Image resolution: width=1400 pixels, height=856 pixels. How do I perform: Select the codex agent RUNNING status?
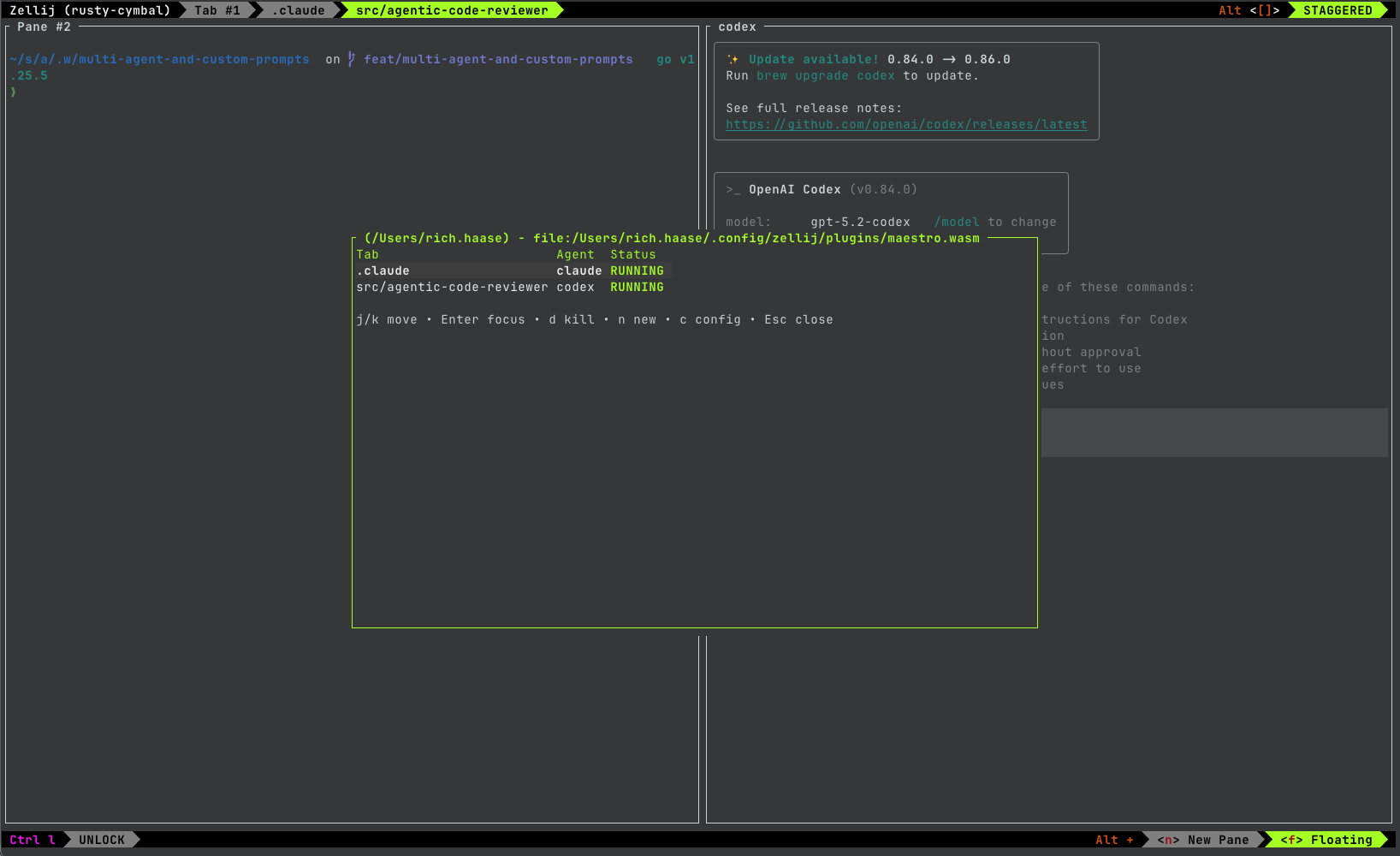click(x=637, y=287)
